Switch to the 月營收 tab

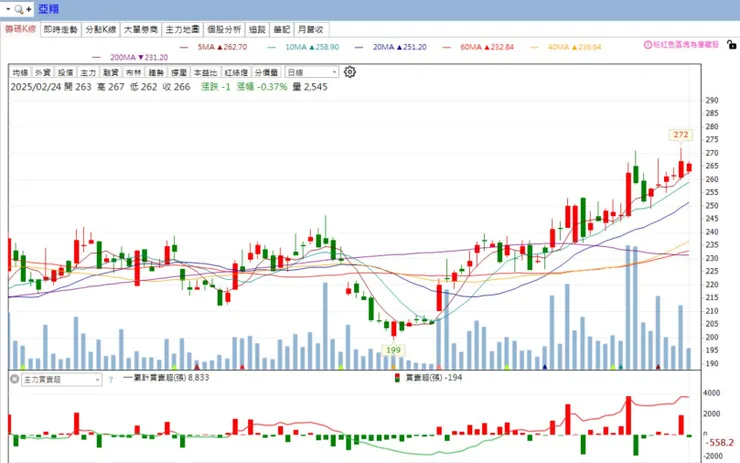pos(311,29)
